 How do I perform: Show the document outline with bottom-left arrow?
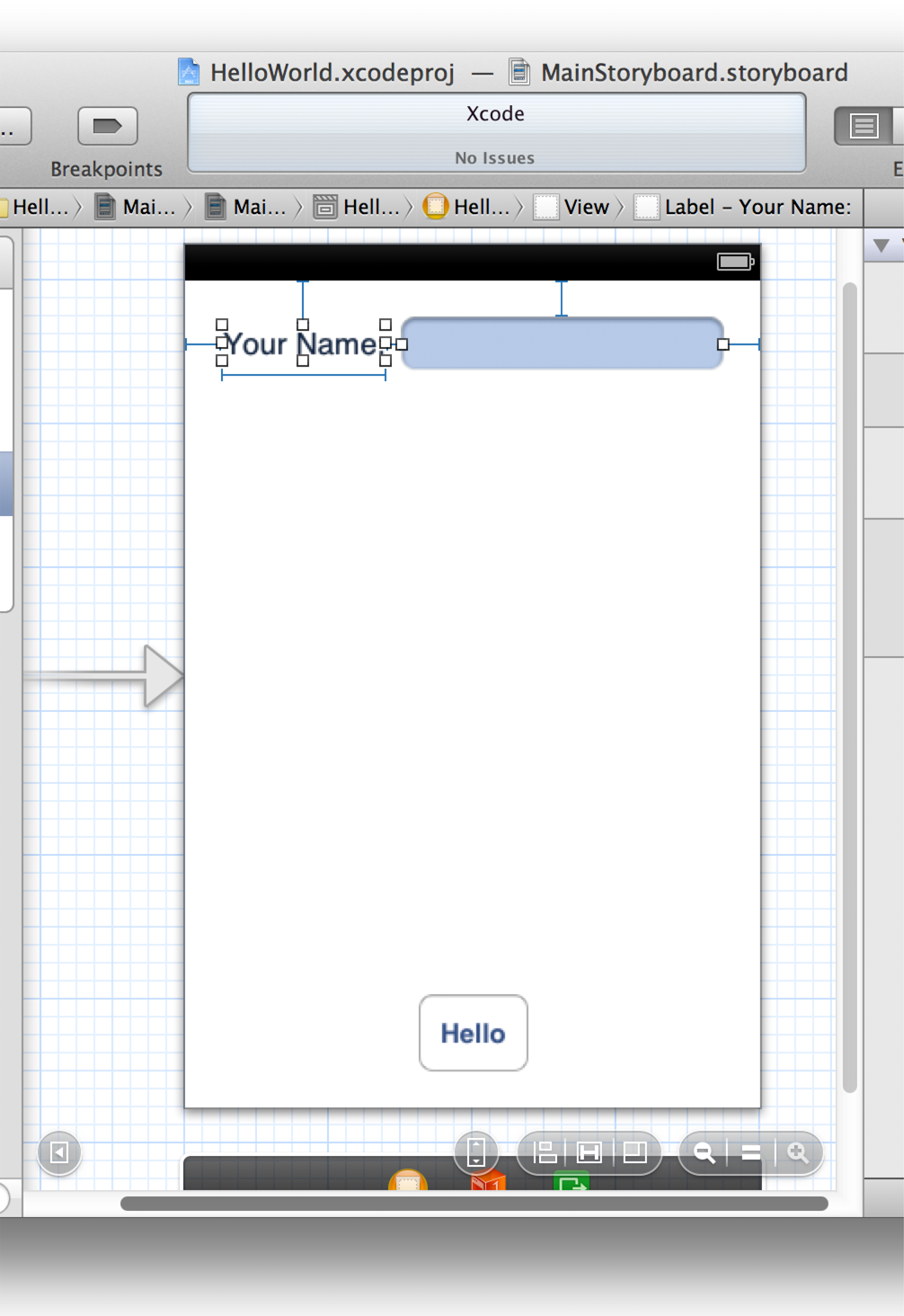pos(59,1152)
